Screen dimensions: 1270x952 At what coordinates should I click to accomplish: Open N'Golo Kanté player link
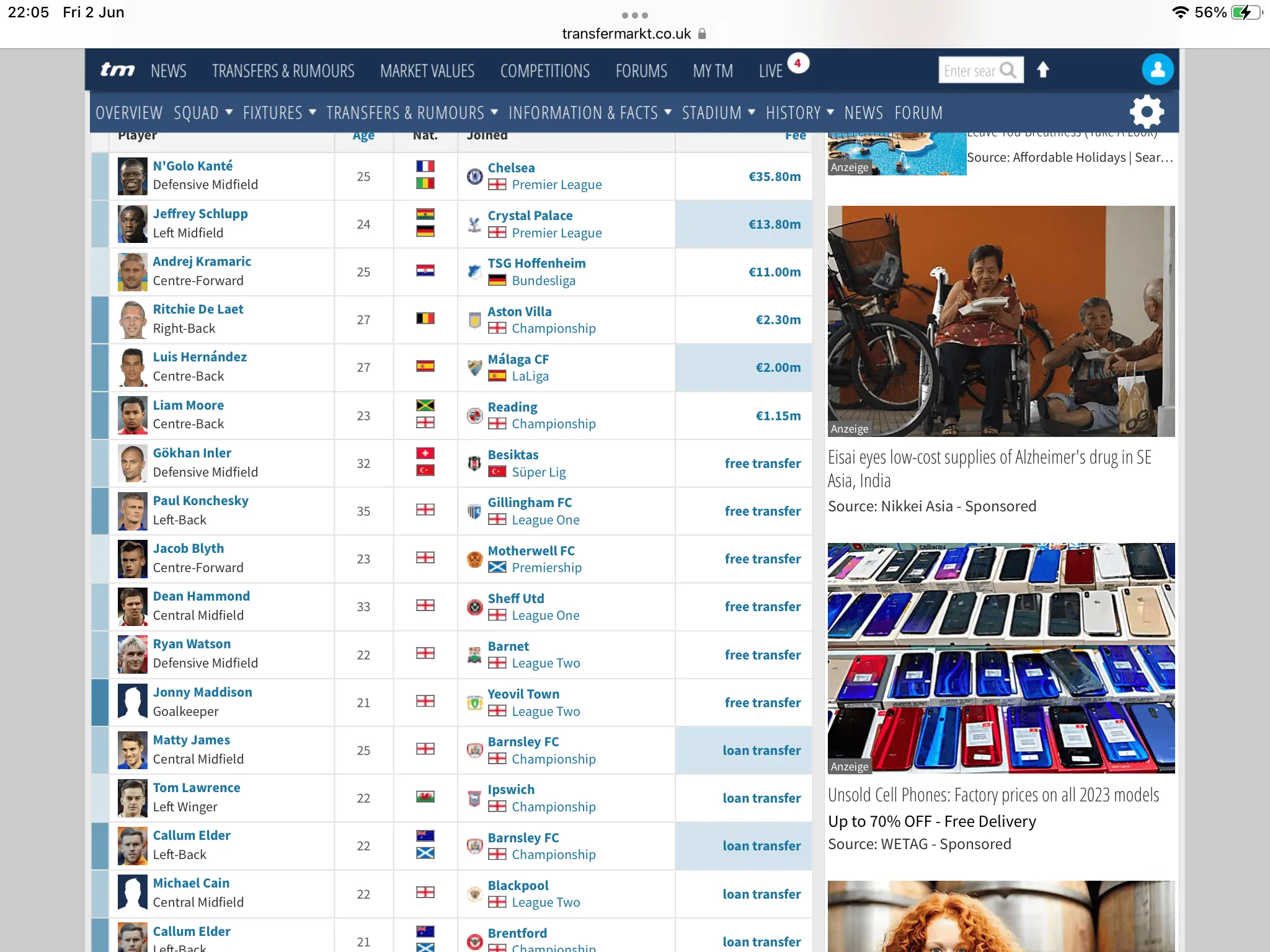tap(193, 166)
